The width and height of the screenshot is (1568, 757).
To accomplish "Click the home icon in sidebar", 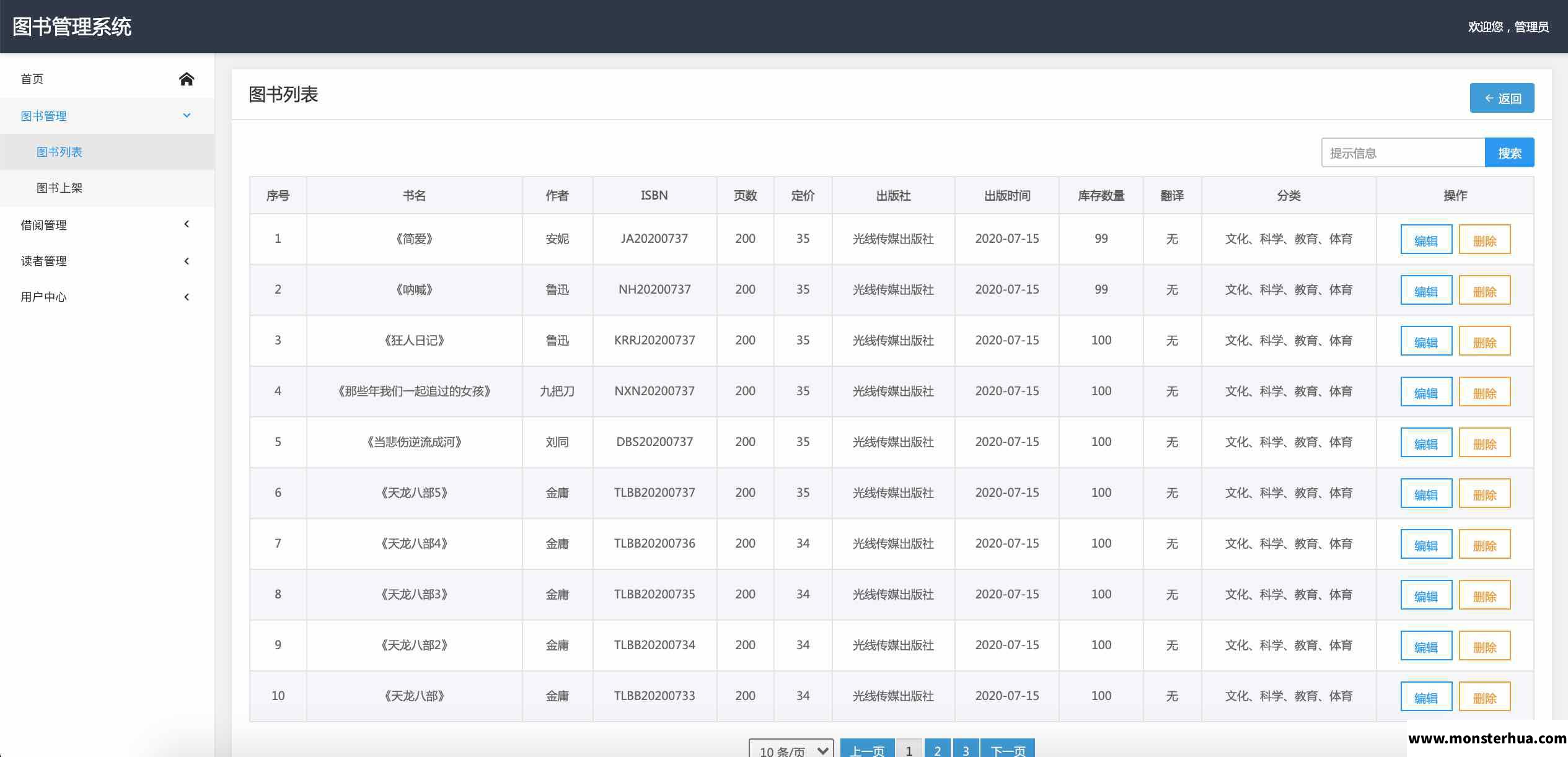I will coord(187,79).
